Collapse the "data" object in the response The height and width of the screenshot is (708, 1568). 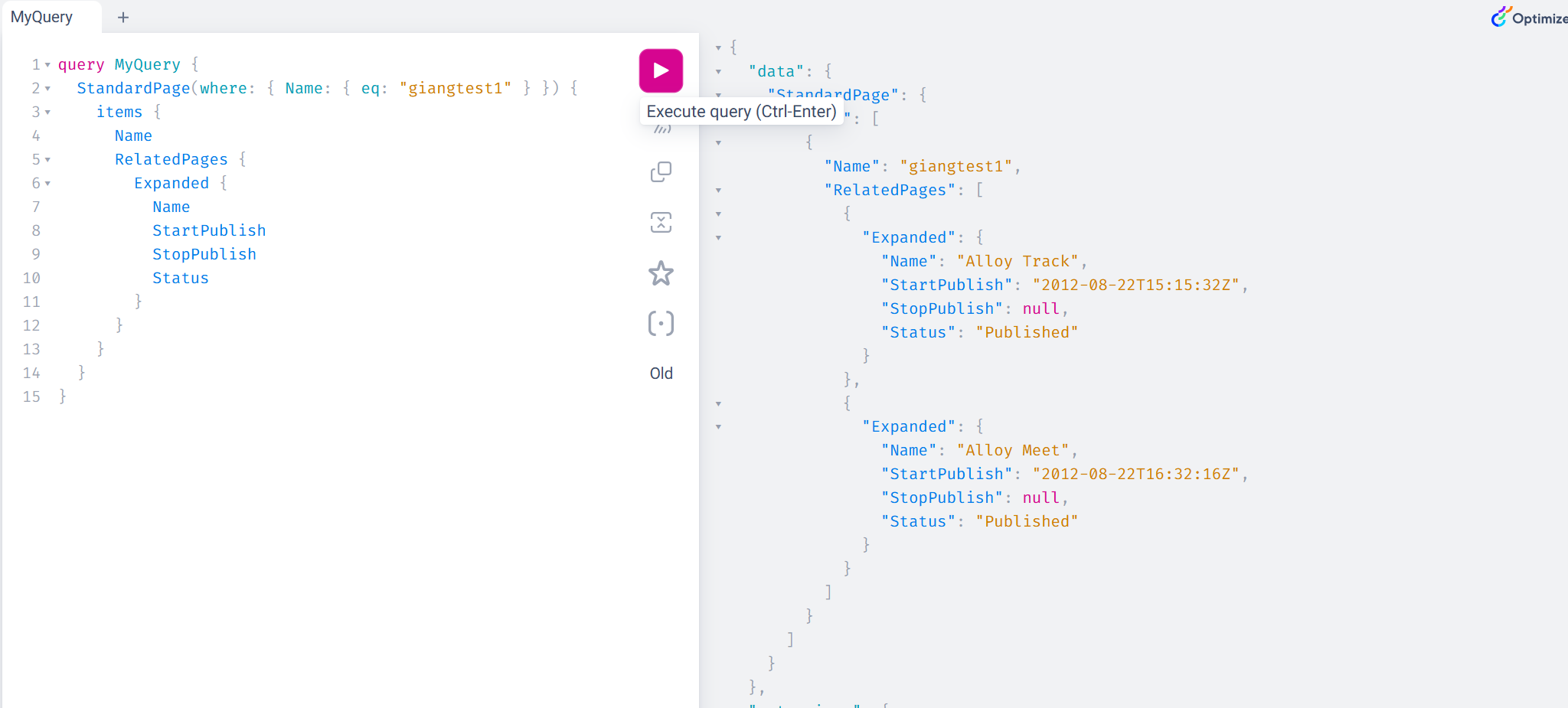coord(718,72)
